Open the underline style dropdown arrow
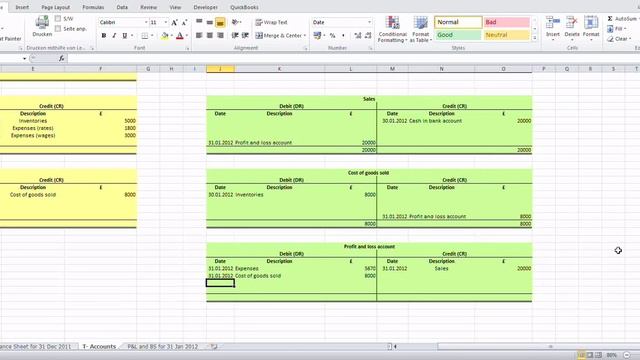The height and width of the screenshot is (360, 640). point(132,36)
